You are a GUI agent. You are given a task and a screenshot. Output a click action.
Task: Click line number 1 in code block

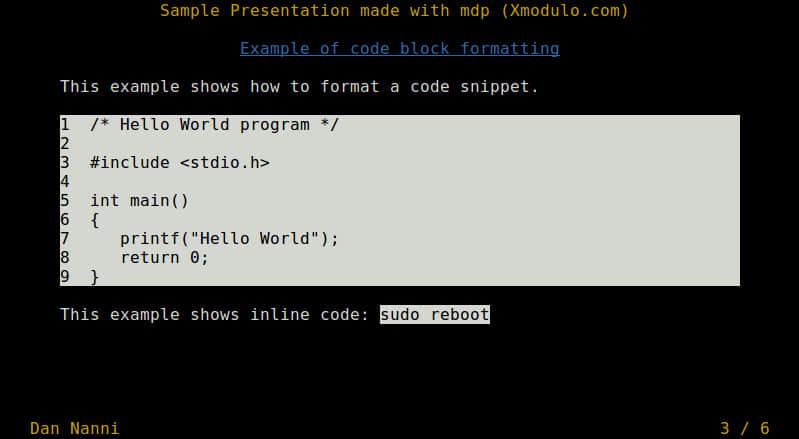click(x=65, y=125)
